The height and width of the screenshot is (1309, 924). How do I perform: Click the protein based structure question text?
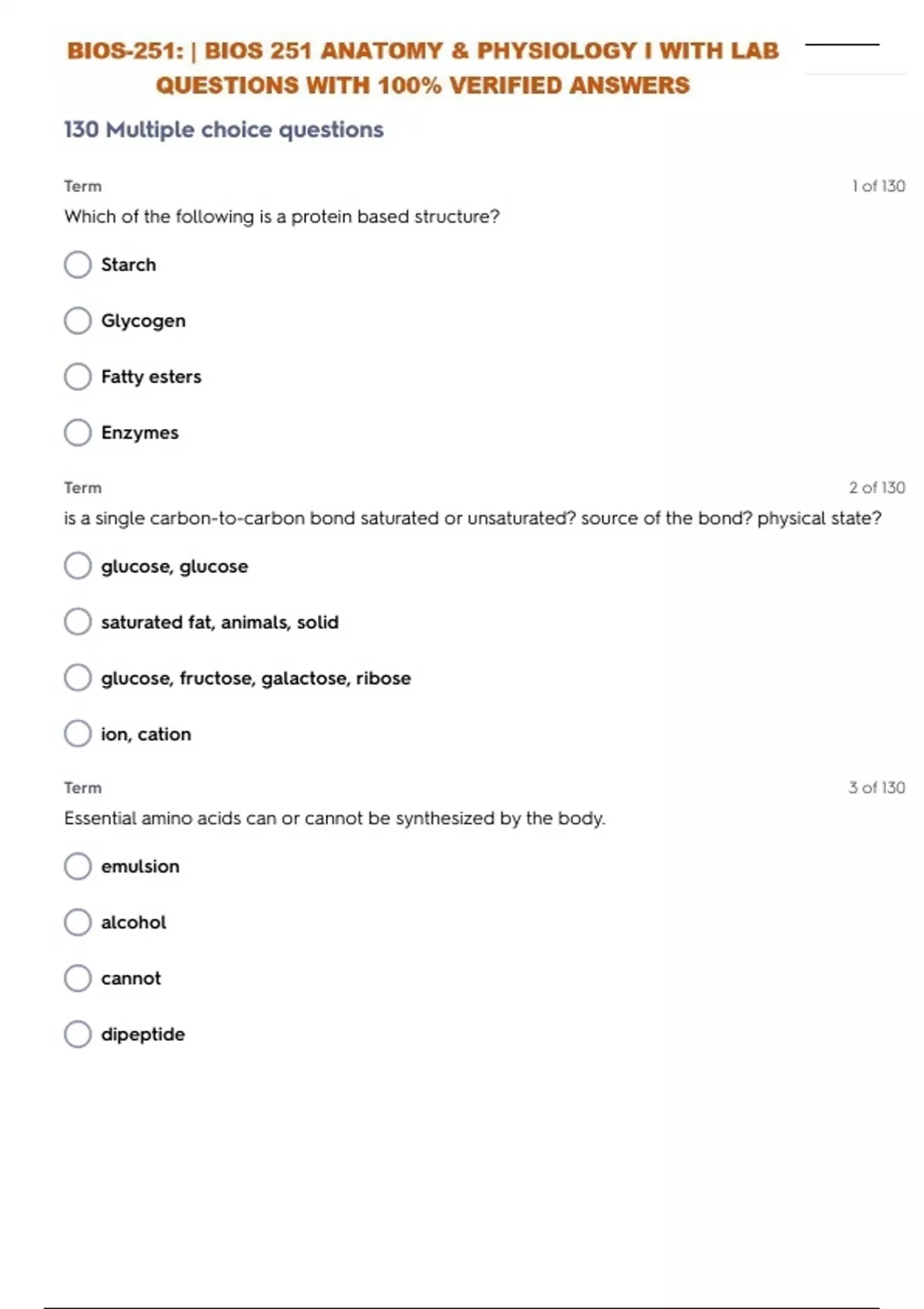point(282,217)
